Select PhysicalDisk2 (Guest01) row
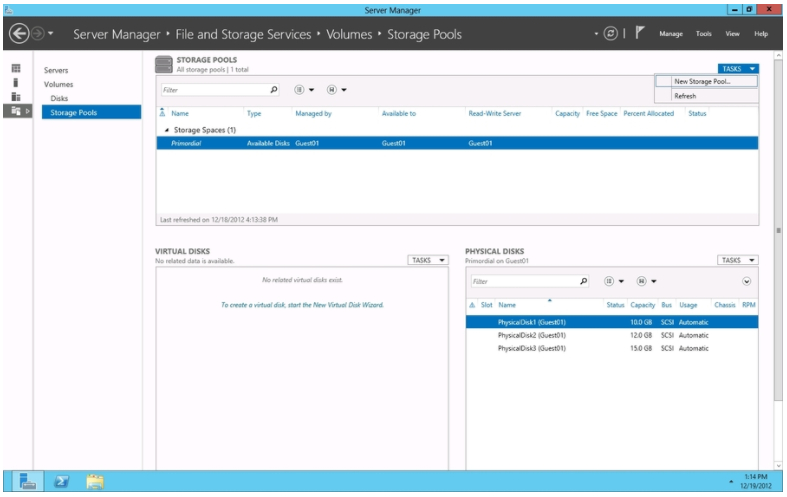 tap(612, 335)
